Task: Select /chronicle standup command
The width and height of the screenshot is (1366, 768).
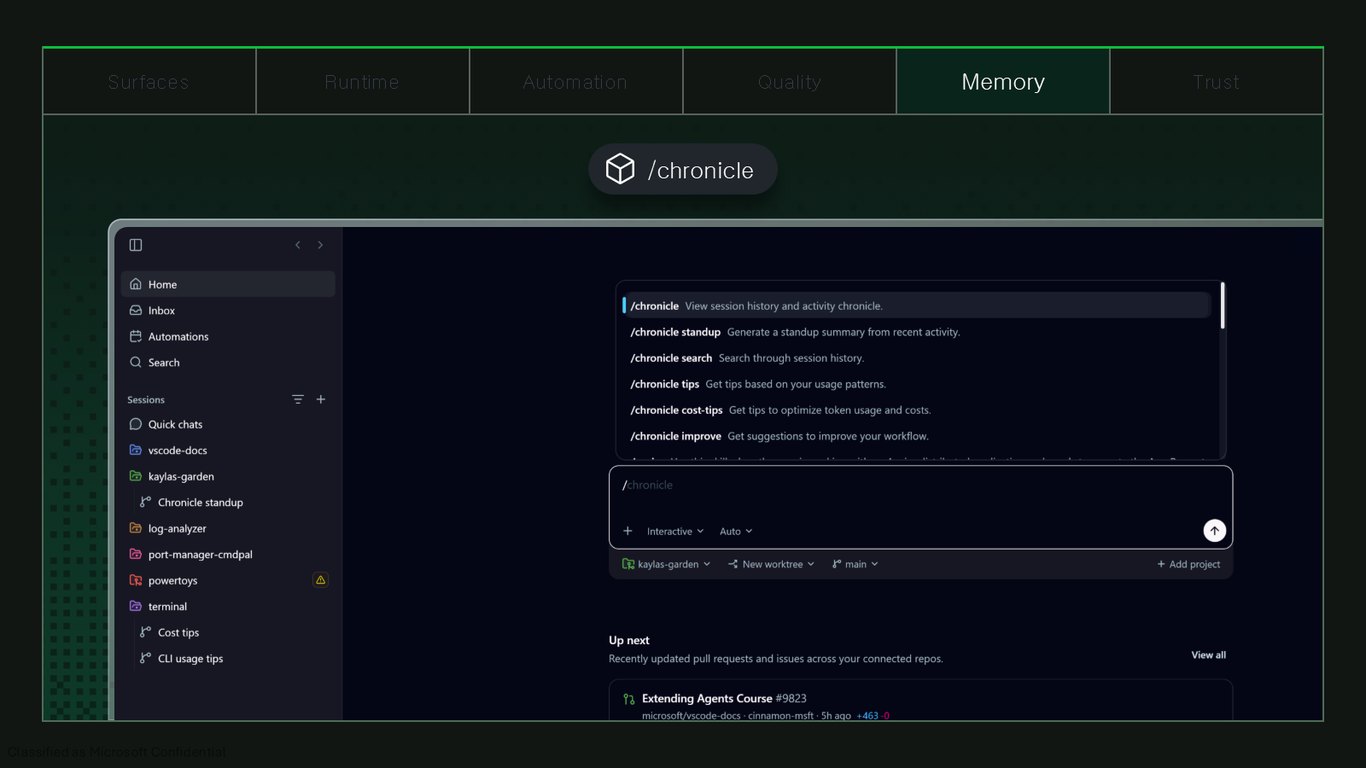Action: tap(920, 332)
